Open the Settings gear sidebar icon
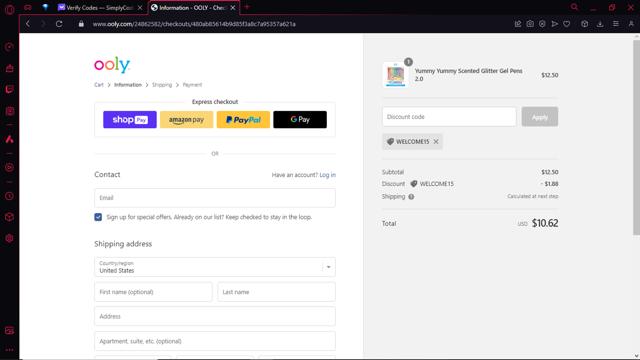Viewport: 640px width, 360px height. pyautogui.click(x=9, y=238)
